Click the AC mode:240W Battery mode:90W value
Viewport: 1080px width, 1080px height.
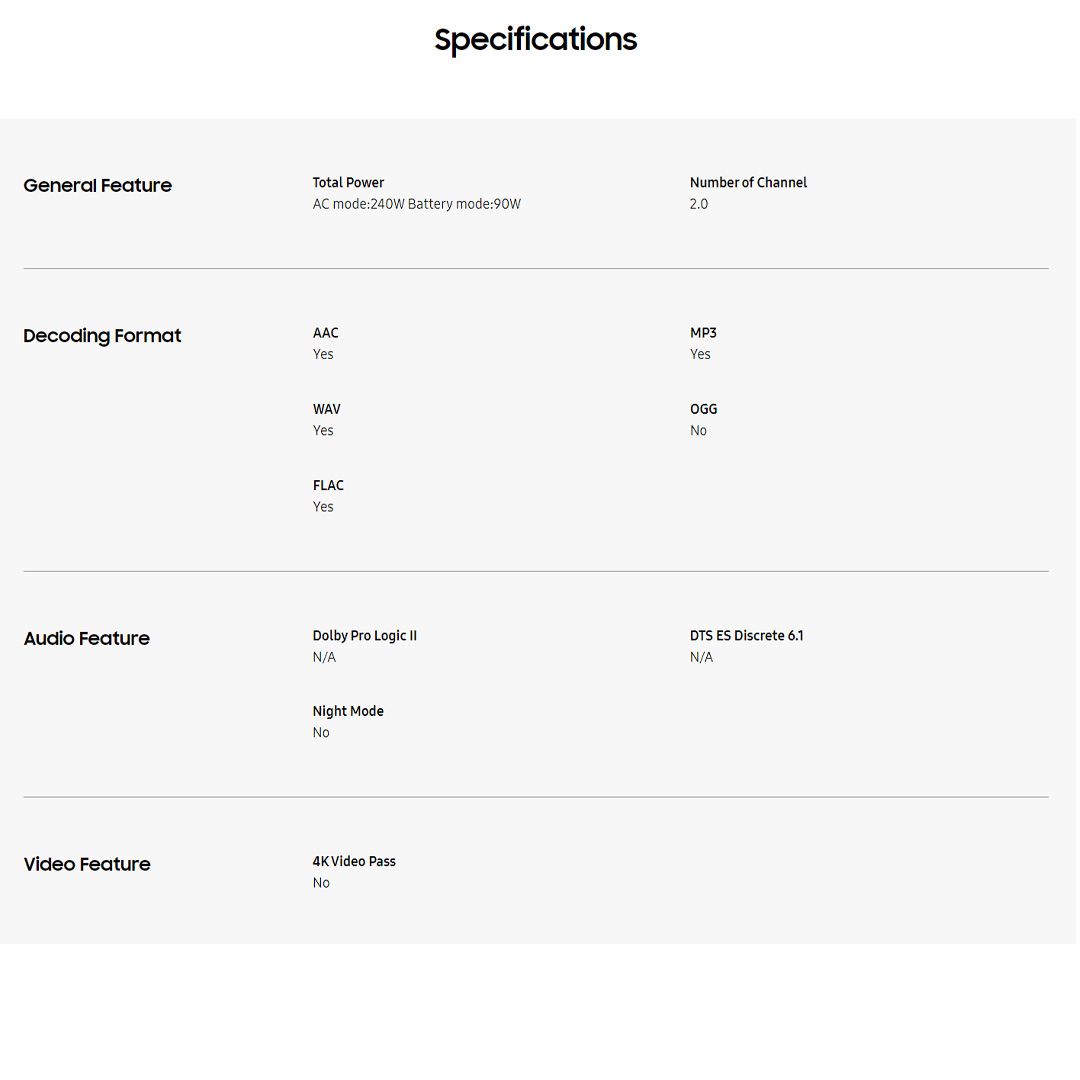[x=417, y=204]
